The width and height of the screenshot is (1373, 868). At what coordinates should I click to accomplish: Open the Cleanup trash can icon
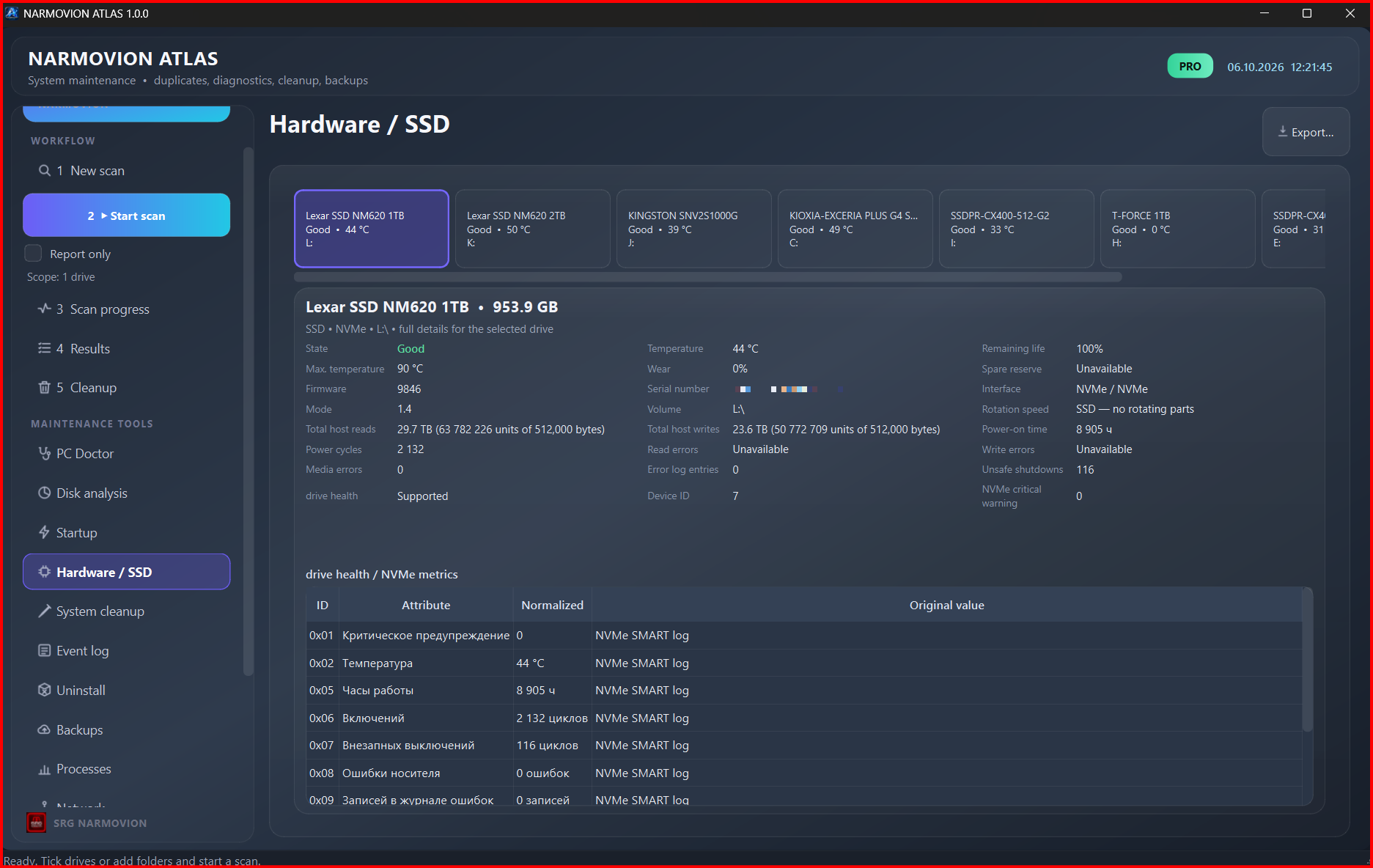tap(44, 388)
